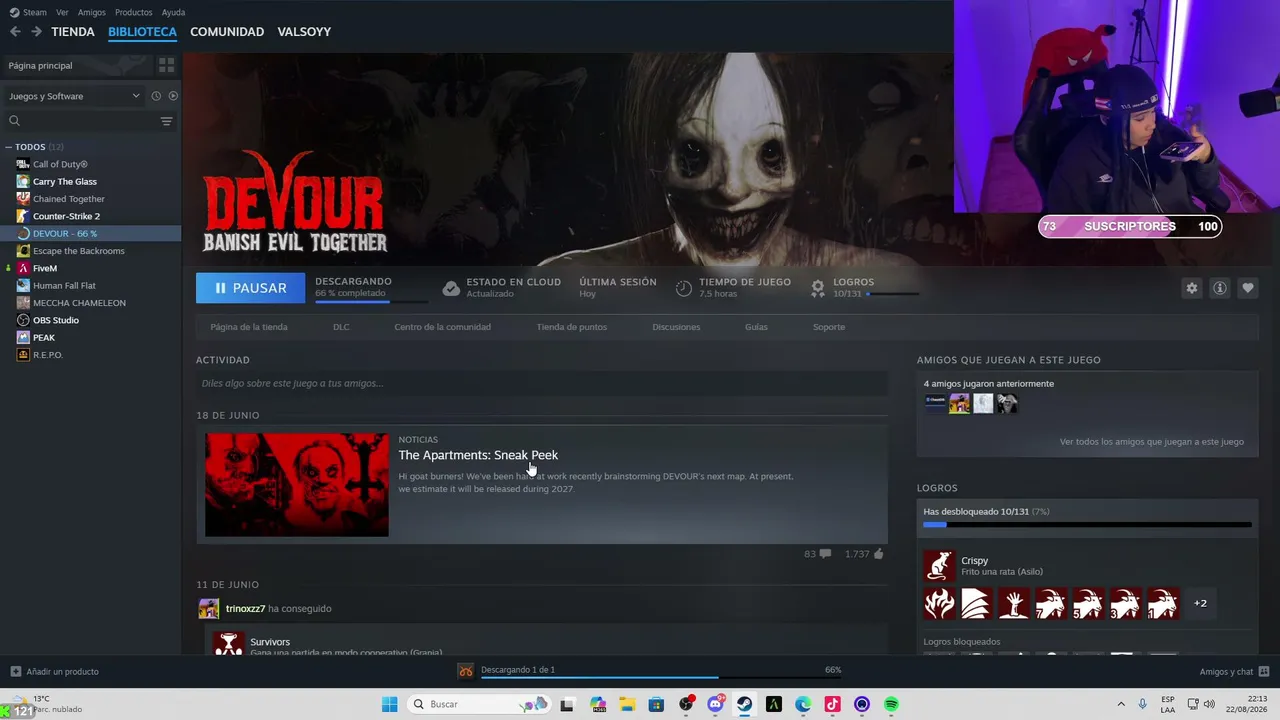Viewport: 1280px width, 720px height.
Task: Open the Windows Start menu
Action: coord(389,704)
